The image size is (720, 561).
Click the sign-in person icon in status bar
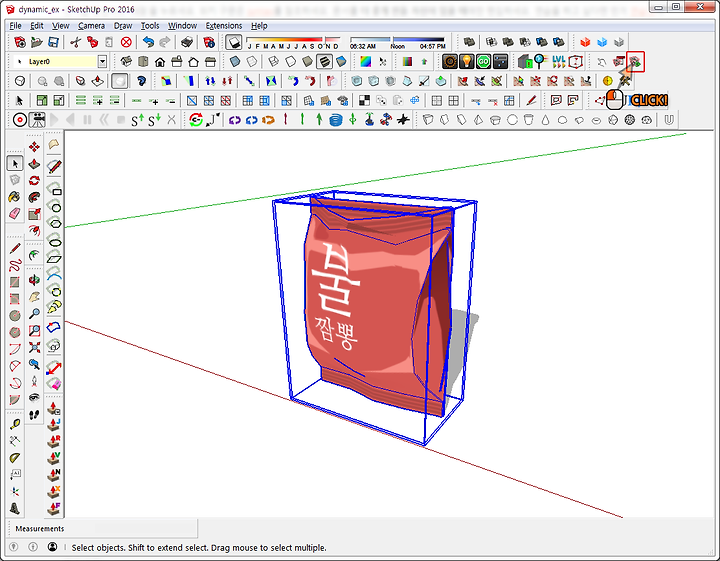click(53, 547)
